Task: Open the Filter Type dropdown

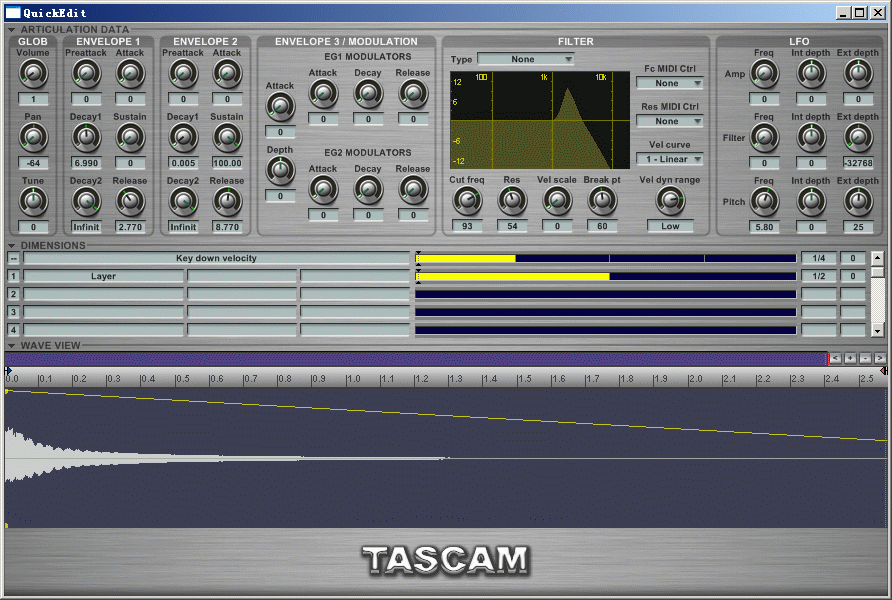Action: (x=526, y=59)
